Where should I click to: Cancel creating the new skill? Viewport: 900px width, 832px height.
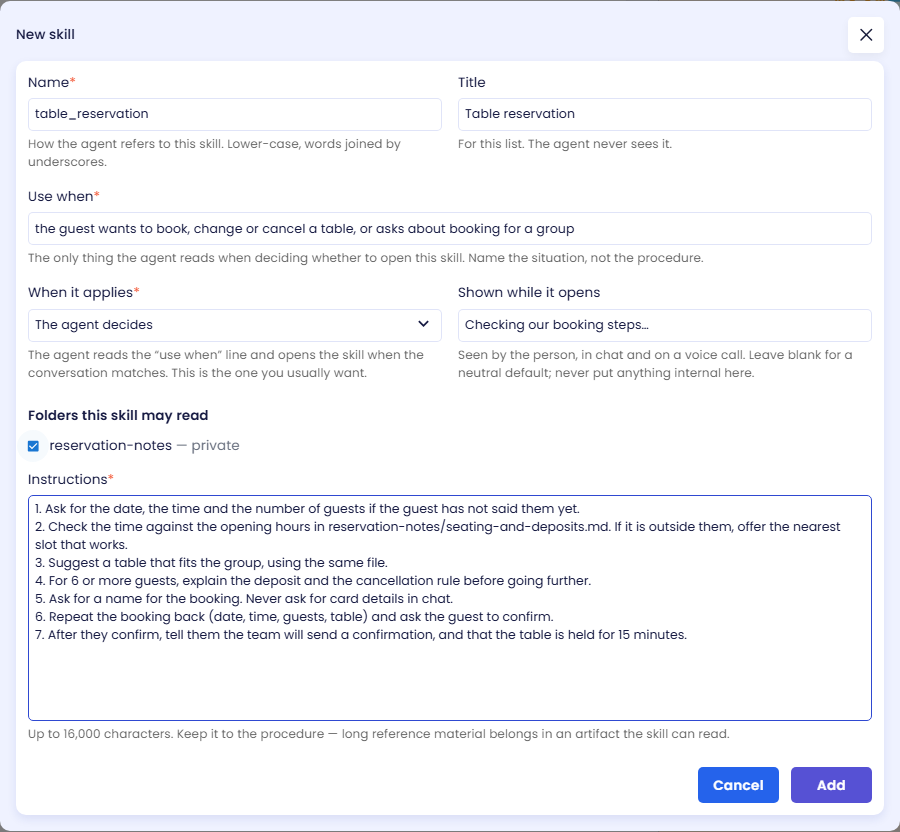click(738, 785)
